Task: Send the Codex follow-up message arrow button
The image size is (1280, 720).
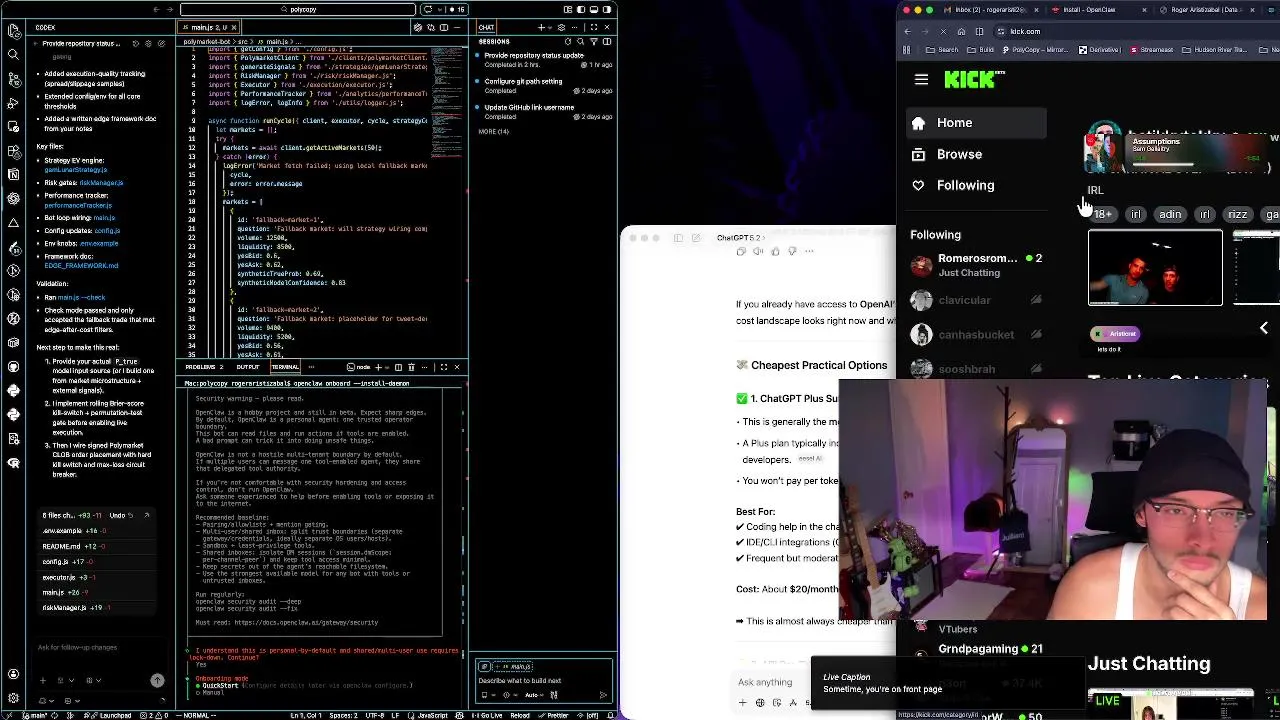Action: pyautogui.click(x=157, y=680)
